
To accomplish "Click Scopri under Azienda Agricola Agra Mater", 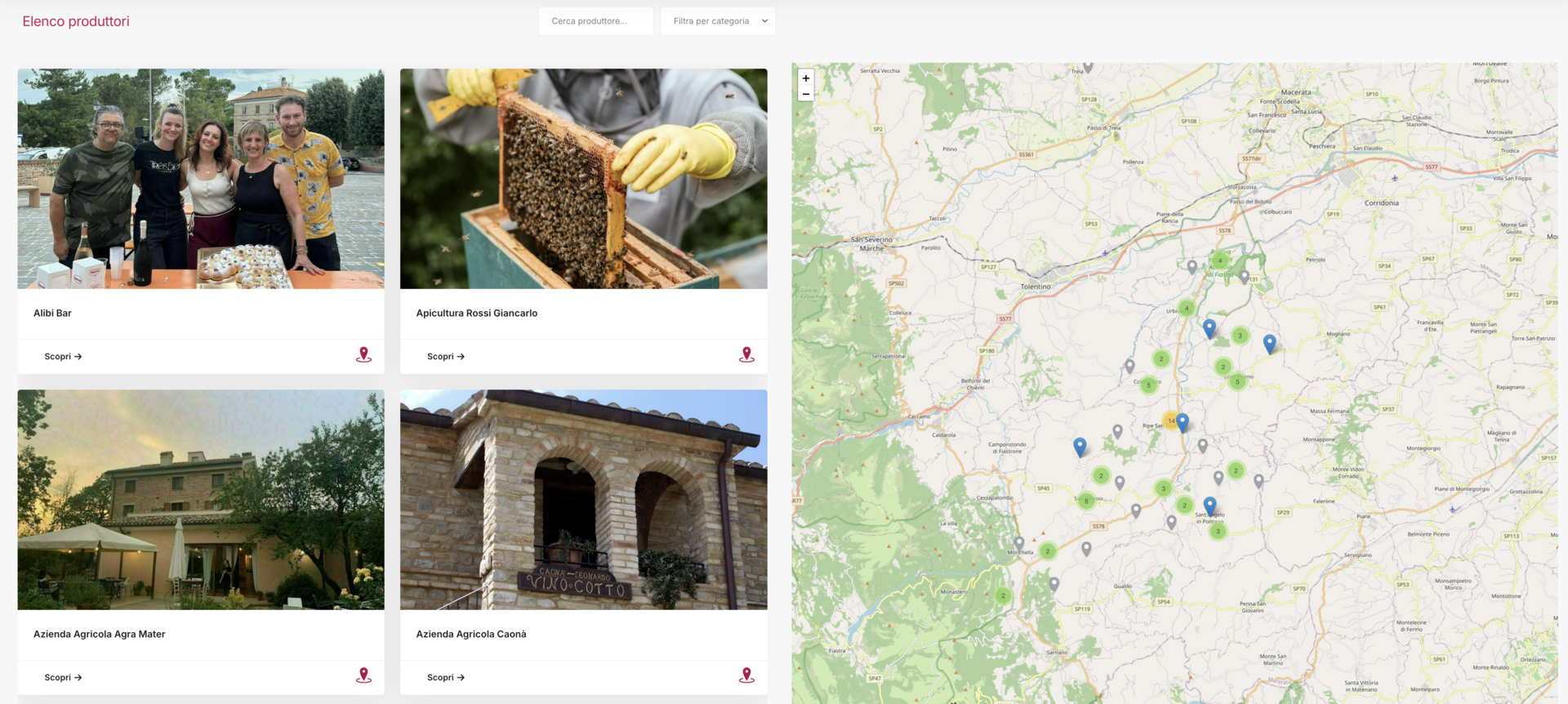I will (x=63, y=678).
